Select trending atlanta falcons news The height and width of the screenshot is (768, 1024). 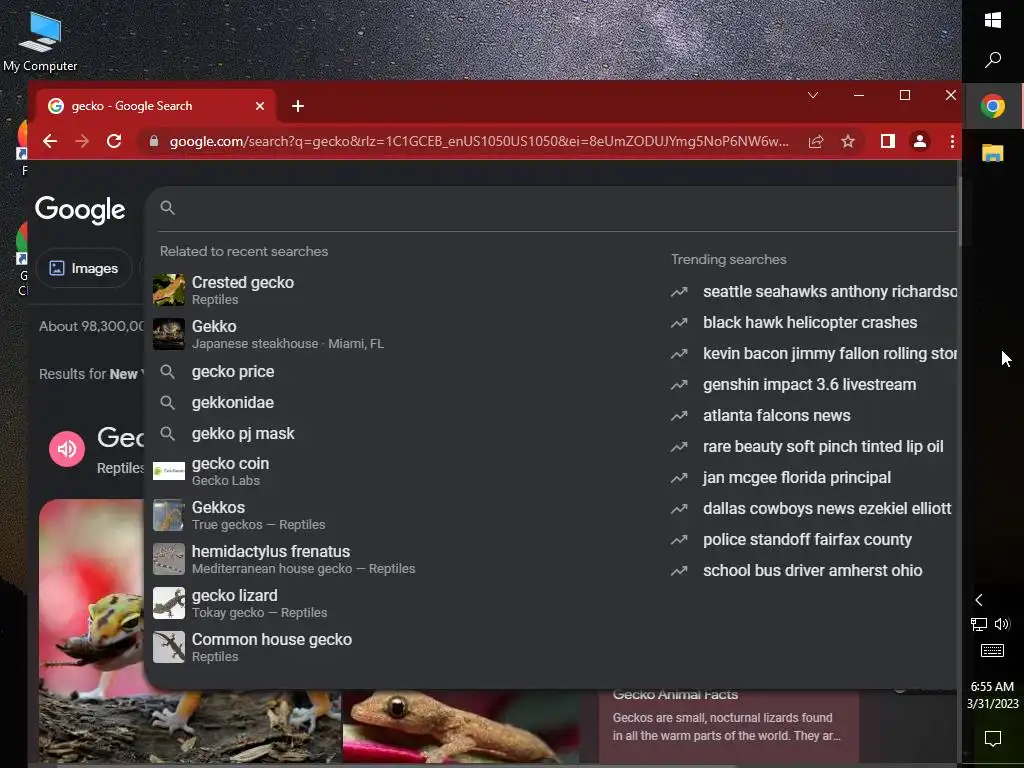[x=813, y=415]
